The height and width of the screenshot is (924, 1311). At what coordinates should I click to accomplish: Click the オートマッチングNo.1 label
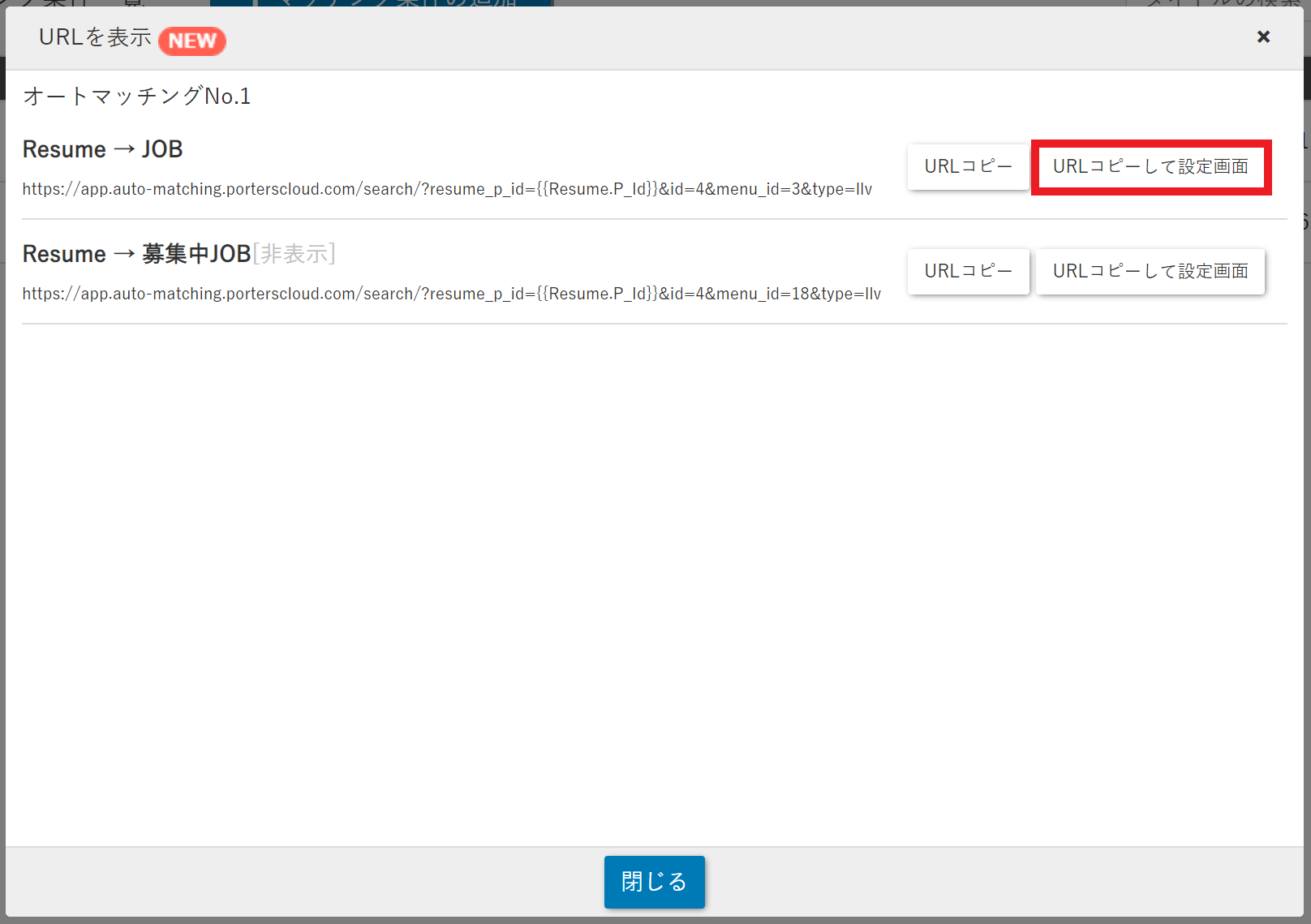pyautogui.click(x=137, y=97)
